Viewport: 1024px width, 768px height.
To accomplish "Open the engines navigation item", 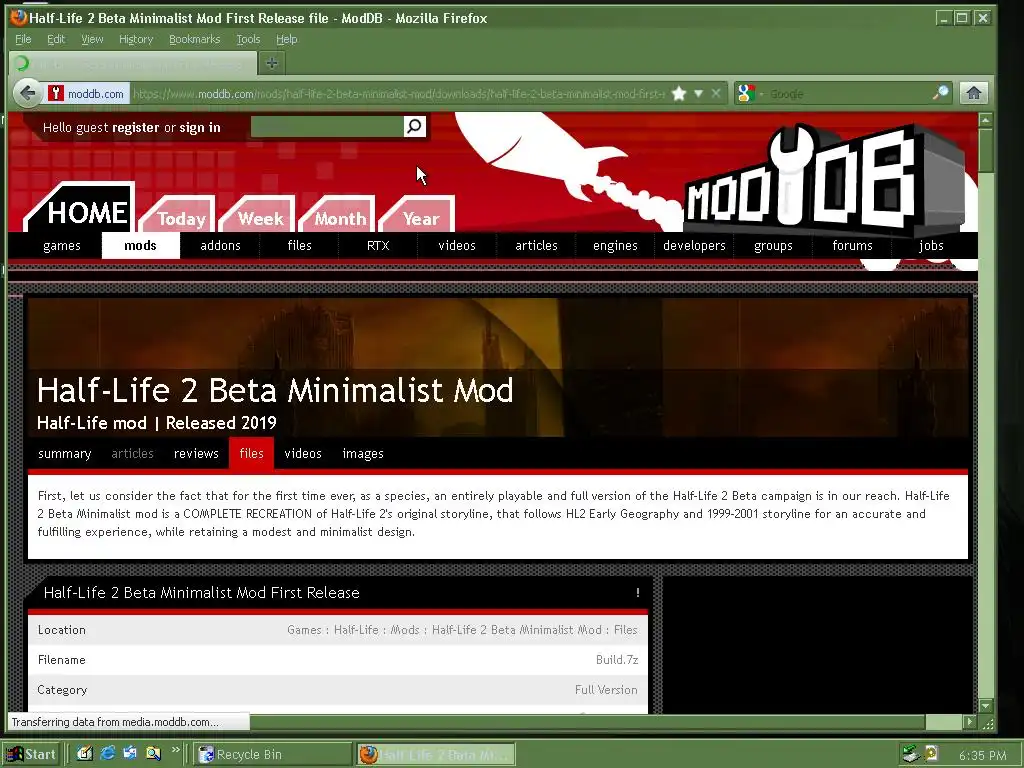I will click(x=615, y=246).
